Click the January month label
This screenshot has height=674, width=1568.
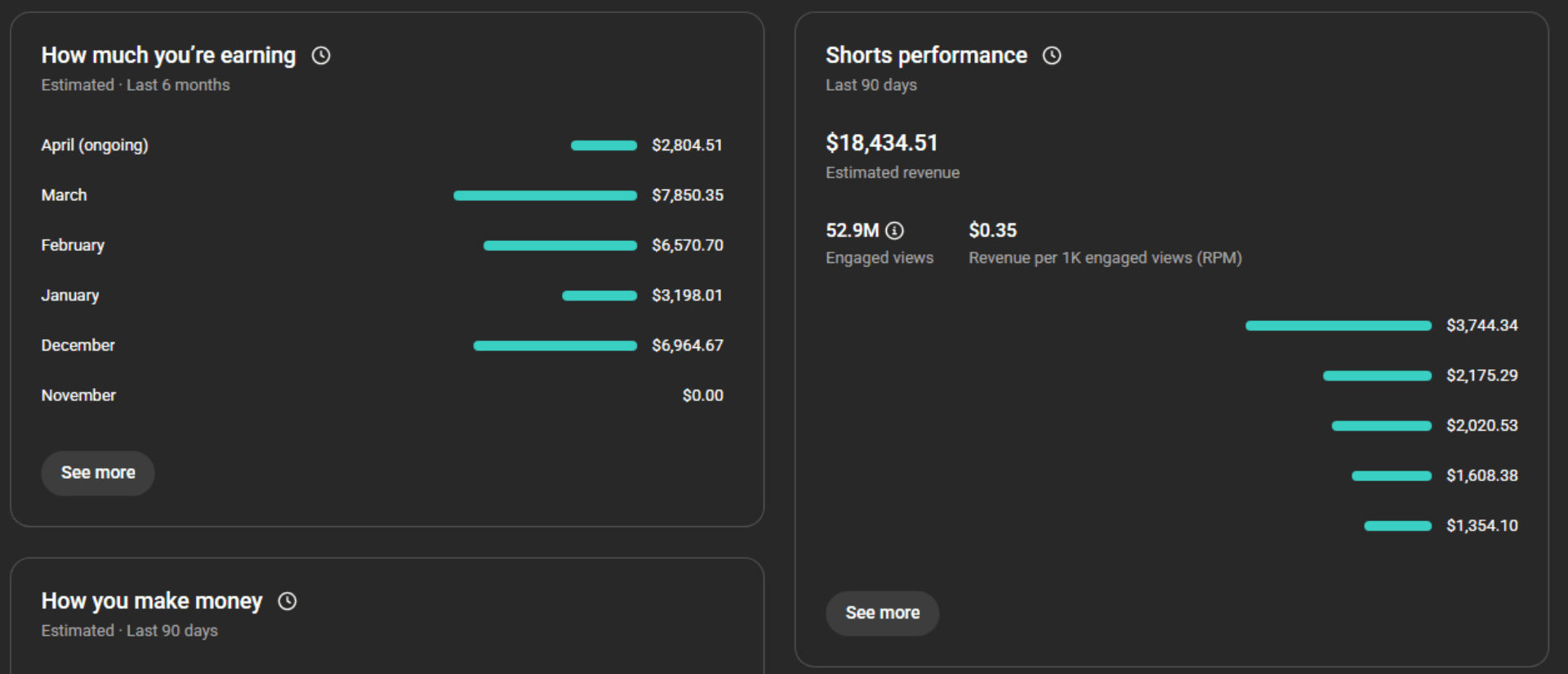(70, 296)
